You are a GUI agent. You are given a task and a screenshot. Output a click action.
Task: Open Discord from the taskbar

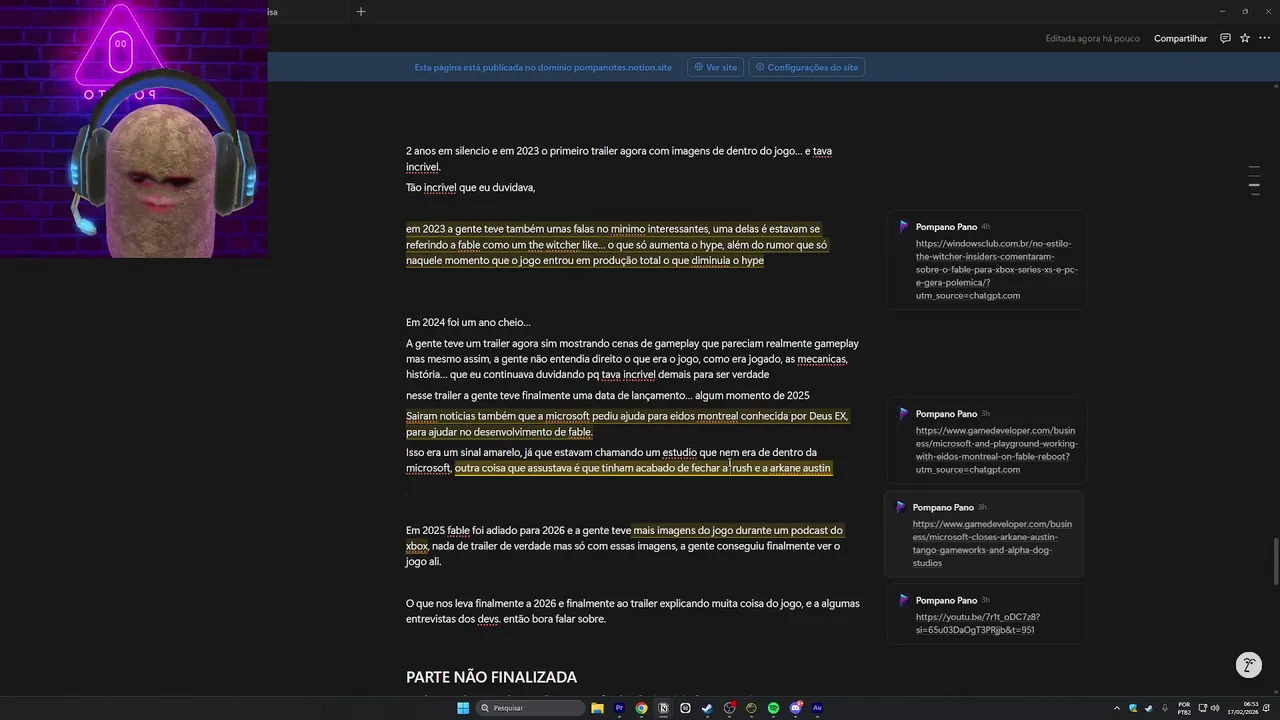click(x=795, y=708)
